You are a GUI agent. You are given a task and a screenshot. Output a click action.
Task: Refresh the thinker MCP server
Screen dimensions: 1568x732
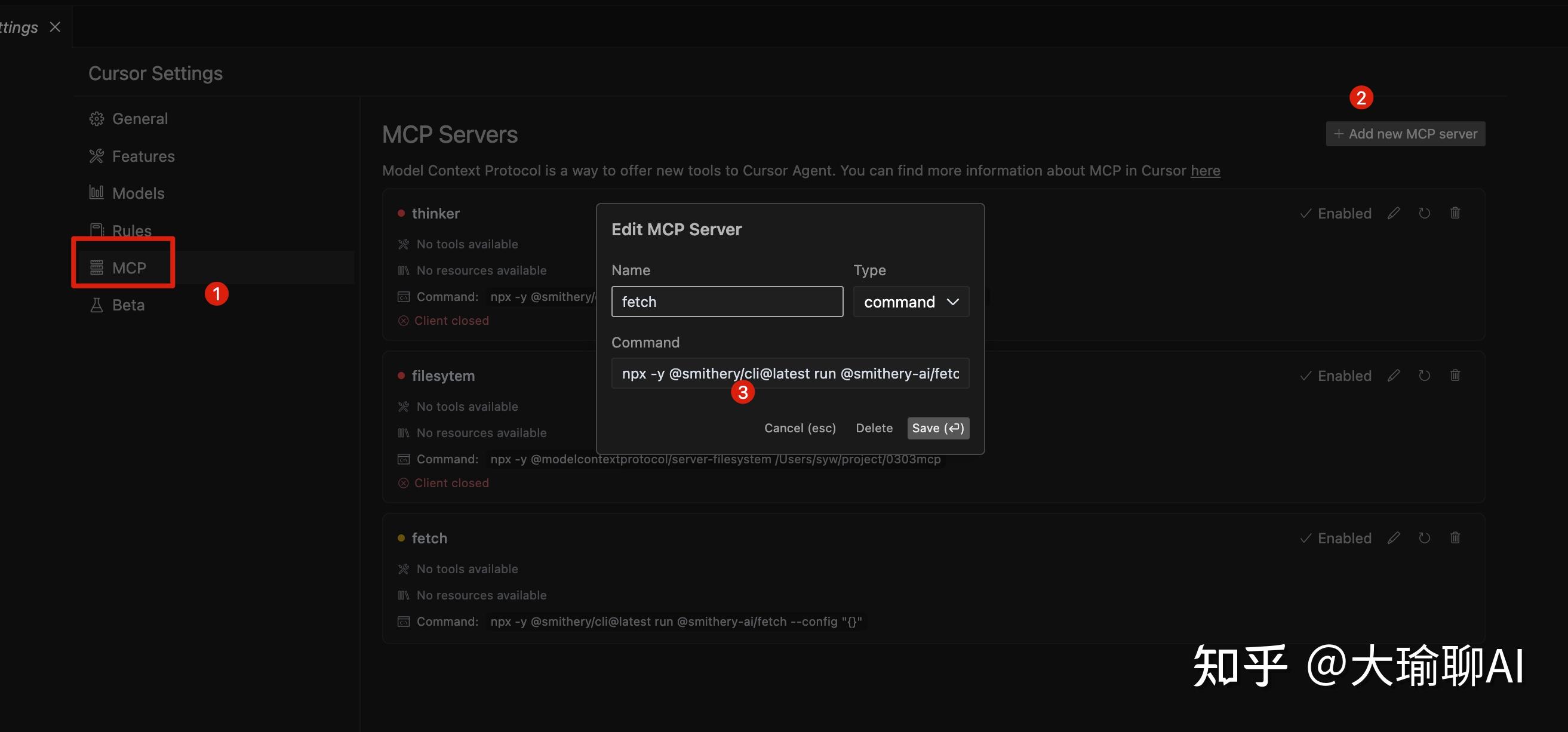(1424, 213)
